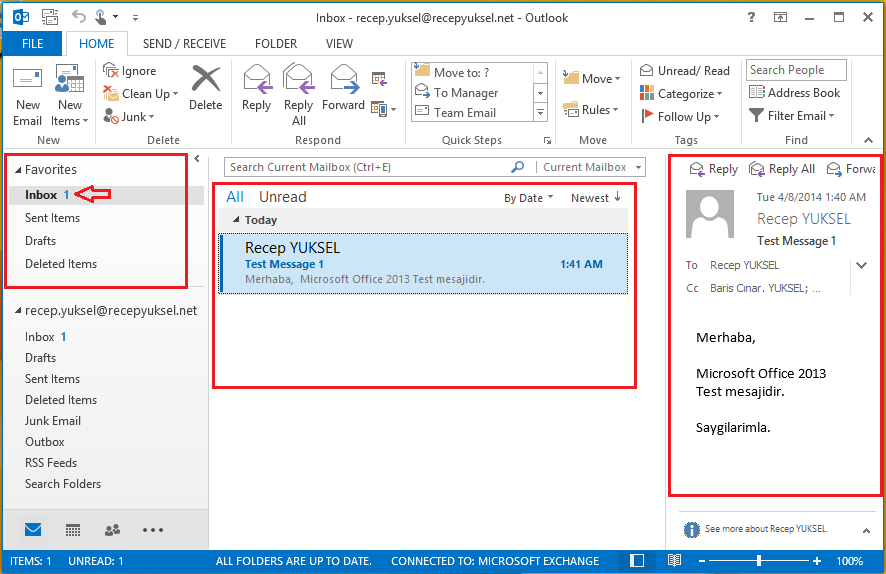
Task: Open the Move folder icon button
Action: [591, 79]
